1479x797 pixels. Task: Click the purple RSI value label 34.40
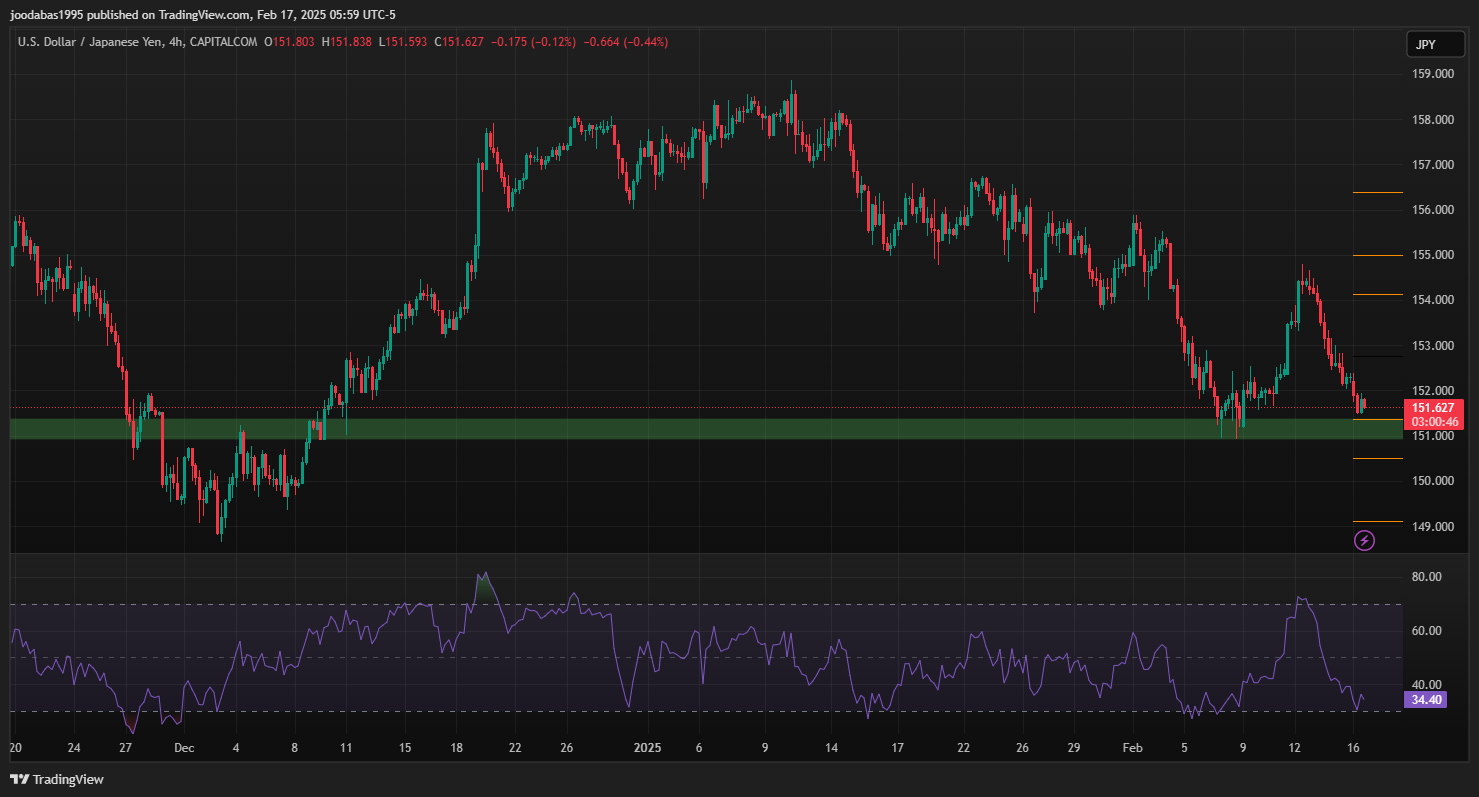[1425, 700]
